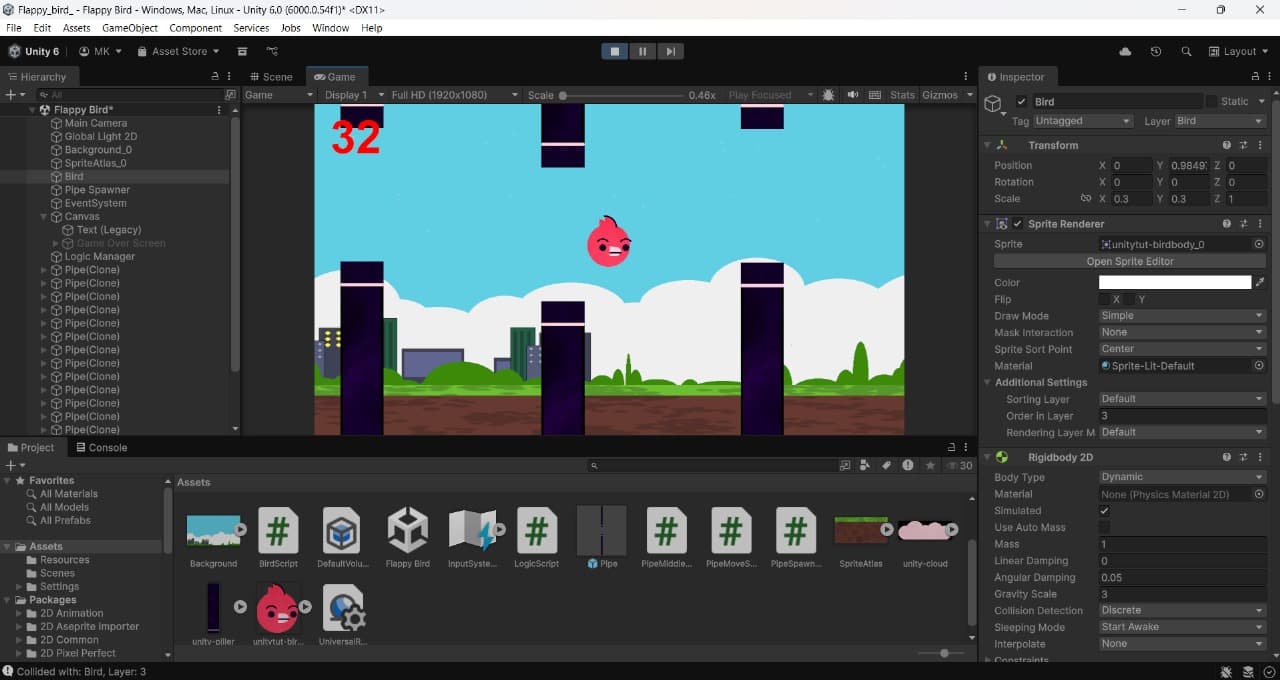
Task: Pause the running game
Action: 642,51
